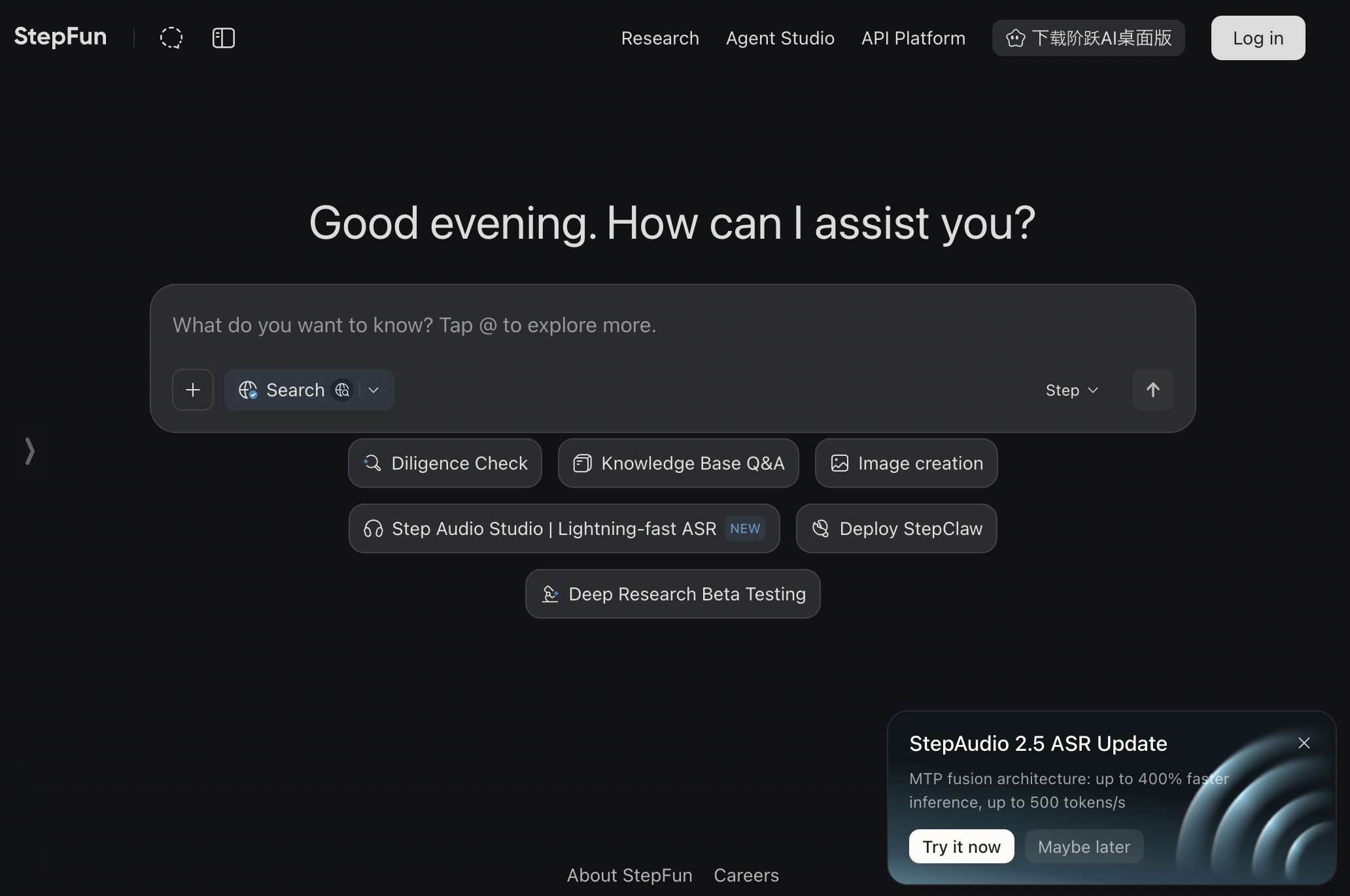Viewport: 1350px width, 896px height.
Task: Choose Image creation
Action: (906, 463)
